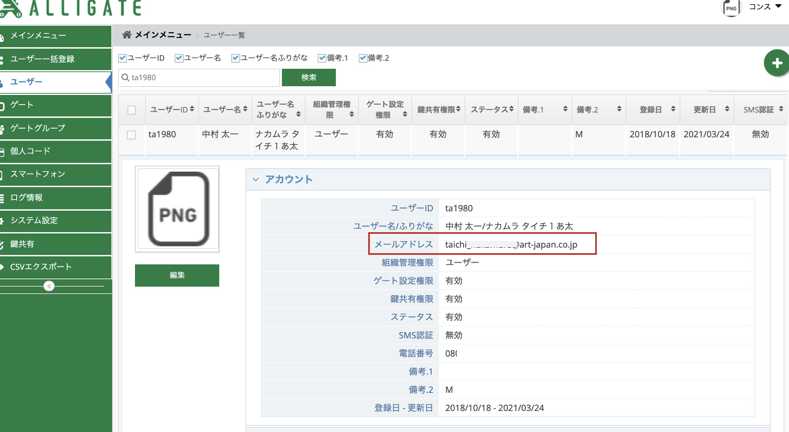This screenshot has width=789, height=432.
Task: Click the green plus add-user icon
Action: (x=777, y=63)
